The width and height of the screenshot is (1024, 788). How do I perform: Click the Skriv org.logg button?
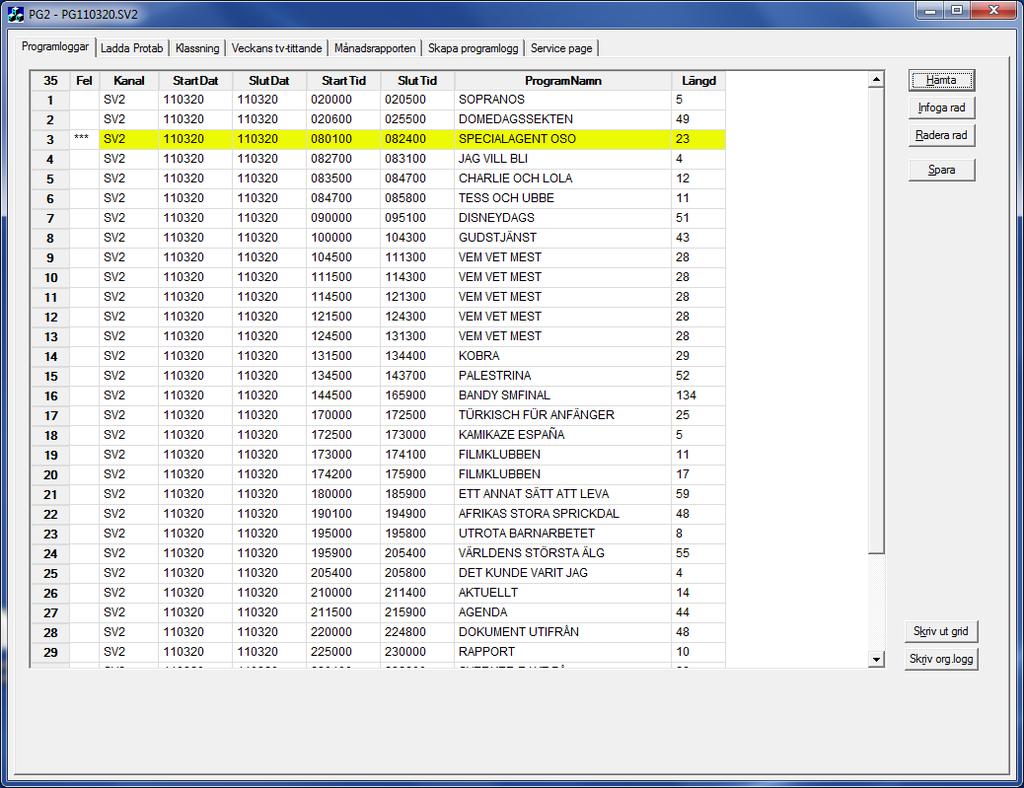point(941,659)
